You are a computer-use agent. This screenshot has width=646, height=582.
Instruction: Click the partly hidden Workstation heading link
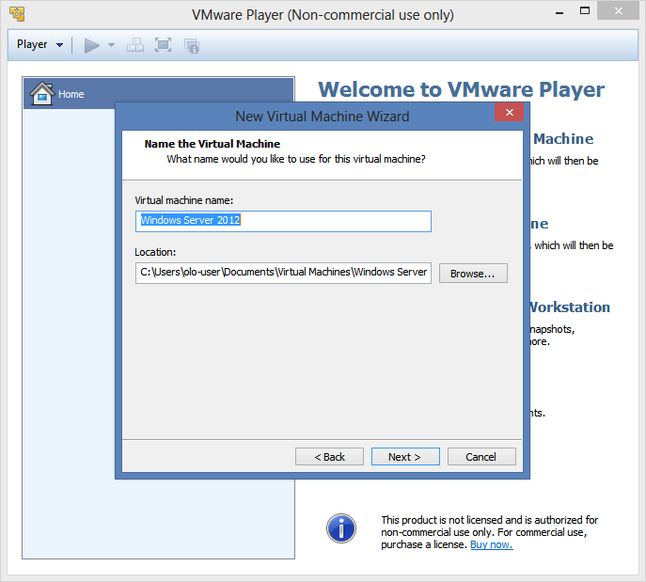(570, 307)
